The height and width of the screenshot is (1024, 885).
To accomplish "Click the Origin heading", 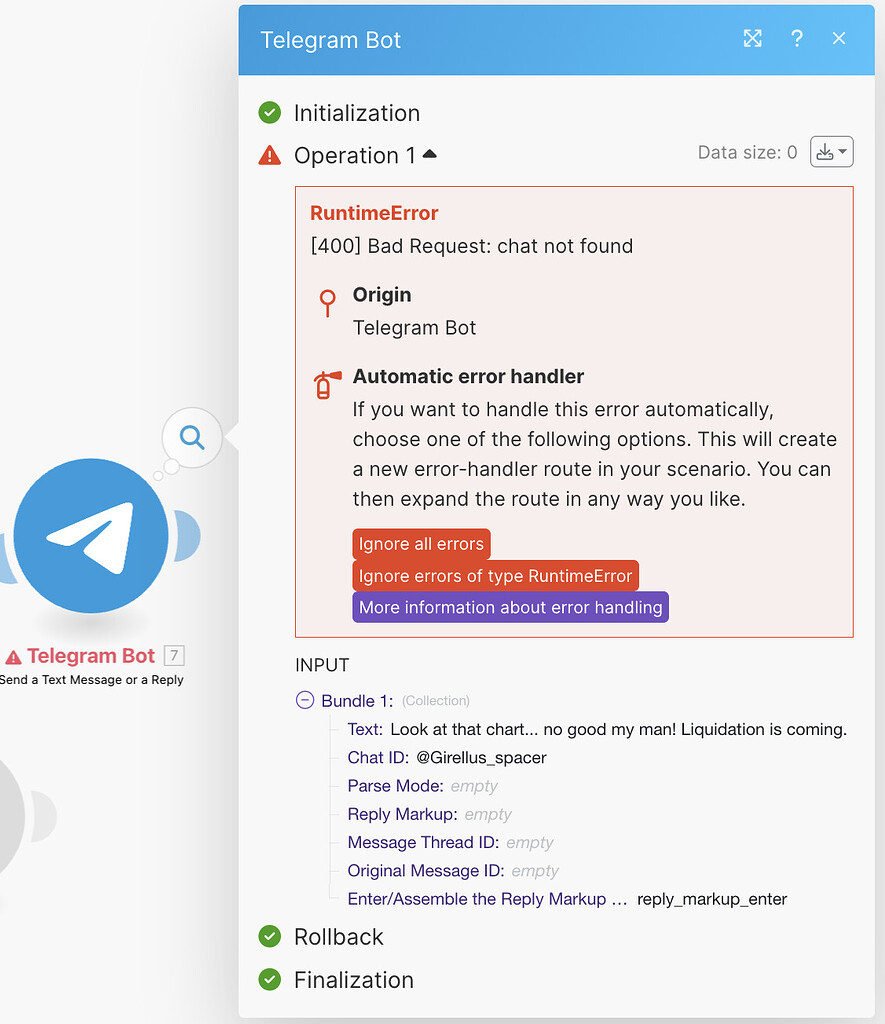I will (382, 295).
